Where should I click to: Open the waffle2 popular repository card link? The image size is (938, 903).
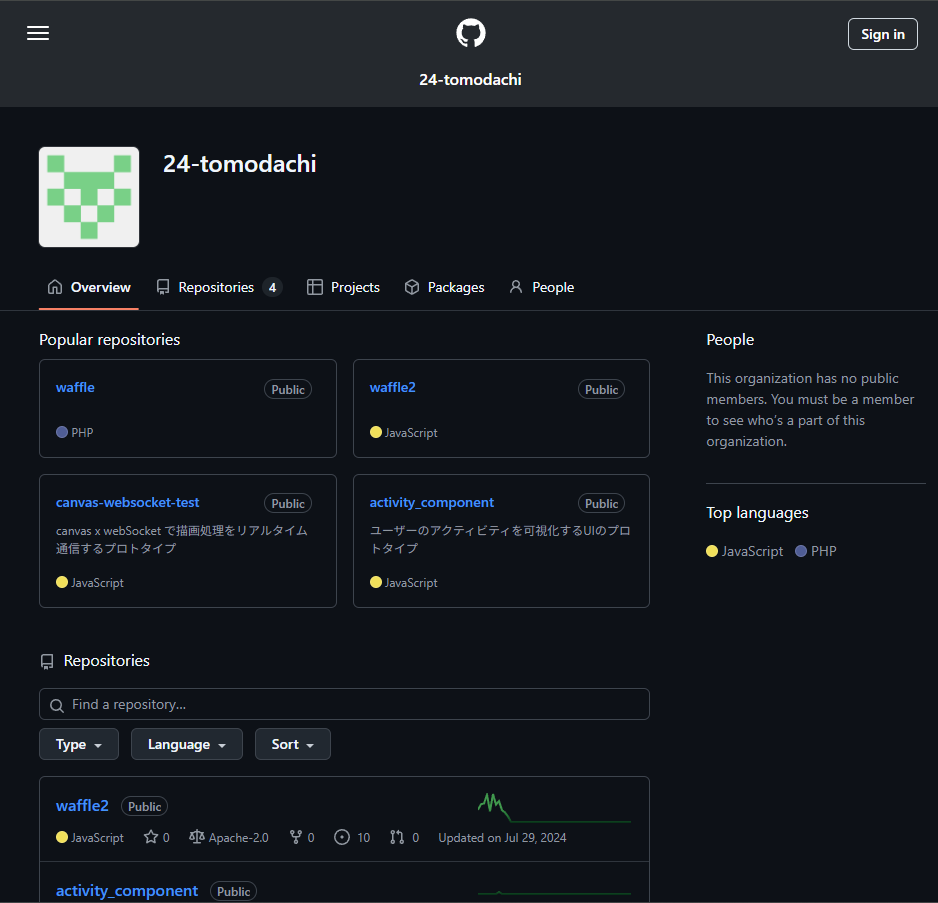[392, 387]
